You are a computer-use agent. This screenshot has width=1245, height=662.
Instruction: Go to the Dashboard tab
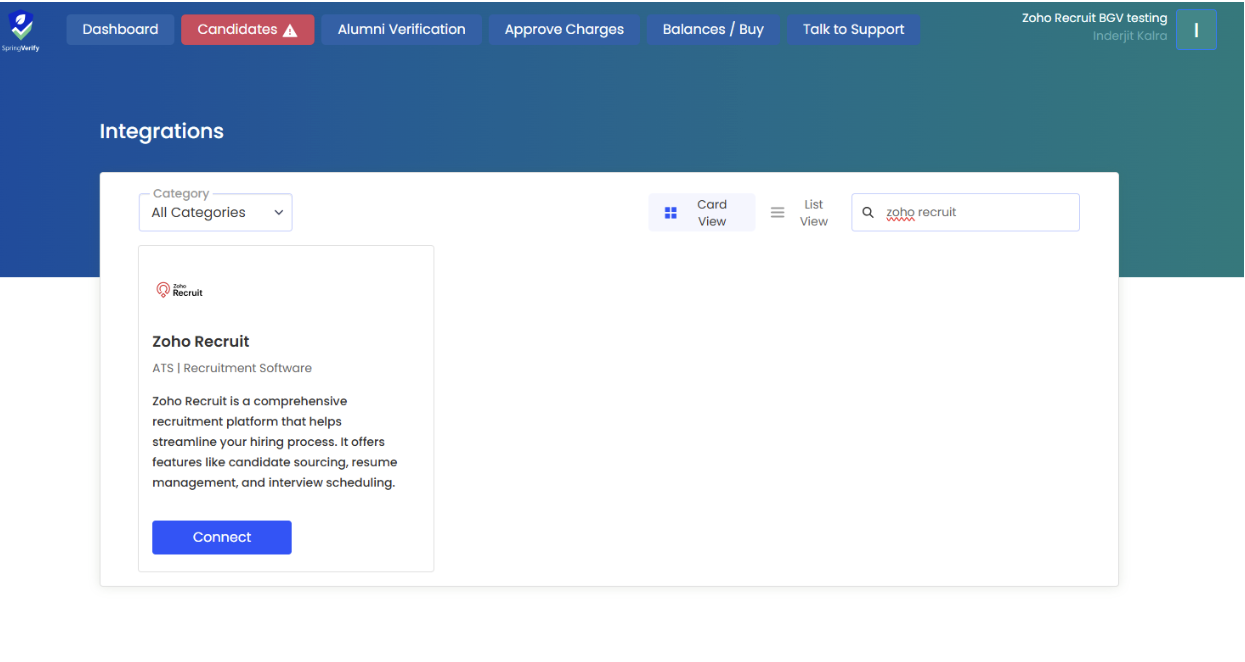coord(120,29)
